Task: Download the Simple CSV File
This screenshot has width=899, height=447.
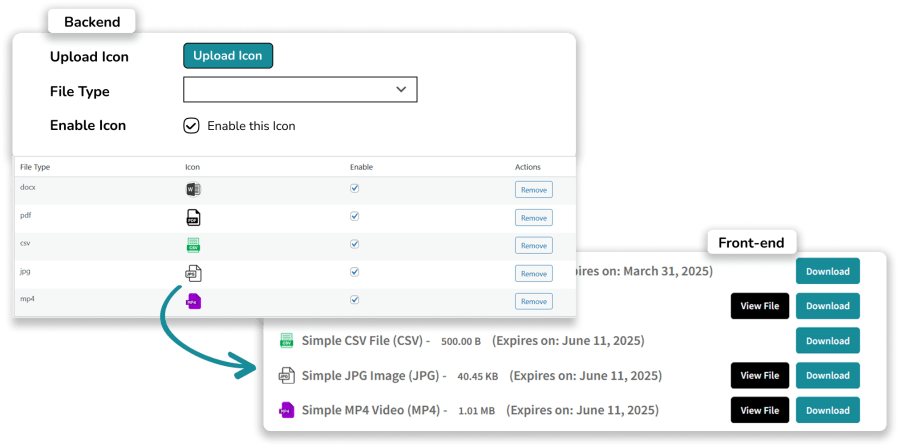Action: (827, 341)
